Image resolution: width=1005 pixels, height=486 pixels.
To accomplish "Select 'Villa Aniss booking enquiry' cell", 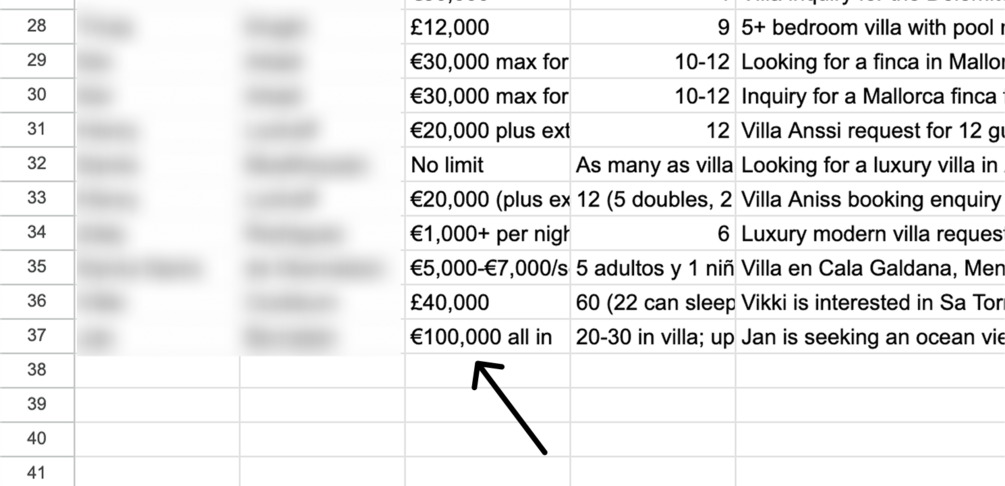I will coord(870,199).
